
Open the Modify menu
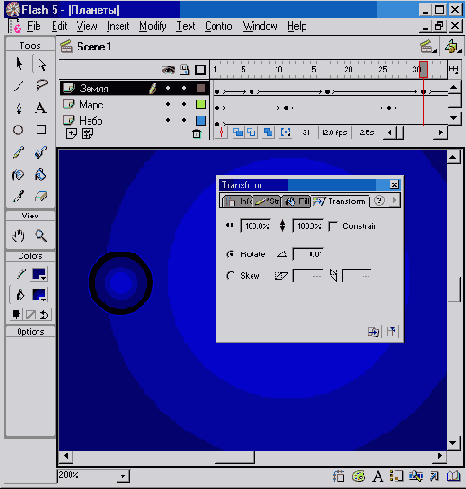(x=153, y=26)
